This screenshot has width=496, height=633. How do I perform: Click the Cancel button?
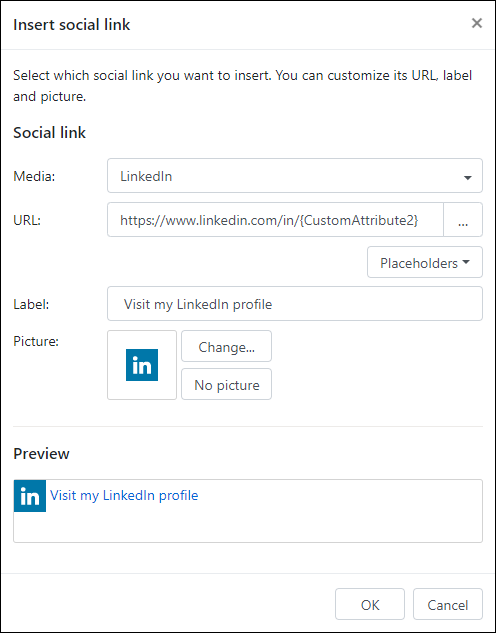pyautogui.click(x=448, y=604)
